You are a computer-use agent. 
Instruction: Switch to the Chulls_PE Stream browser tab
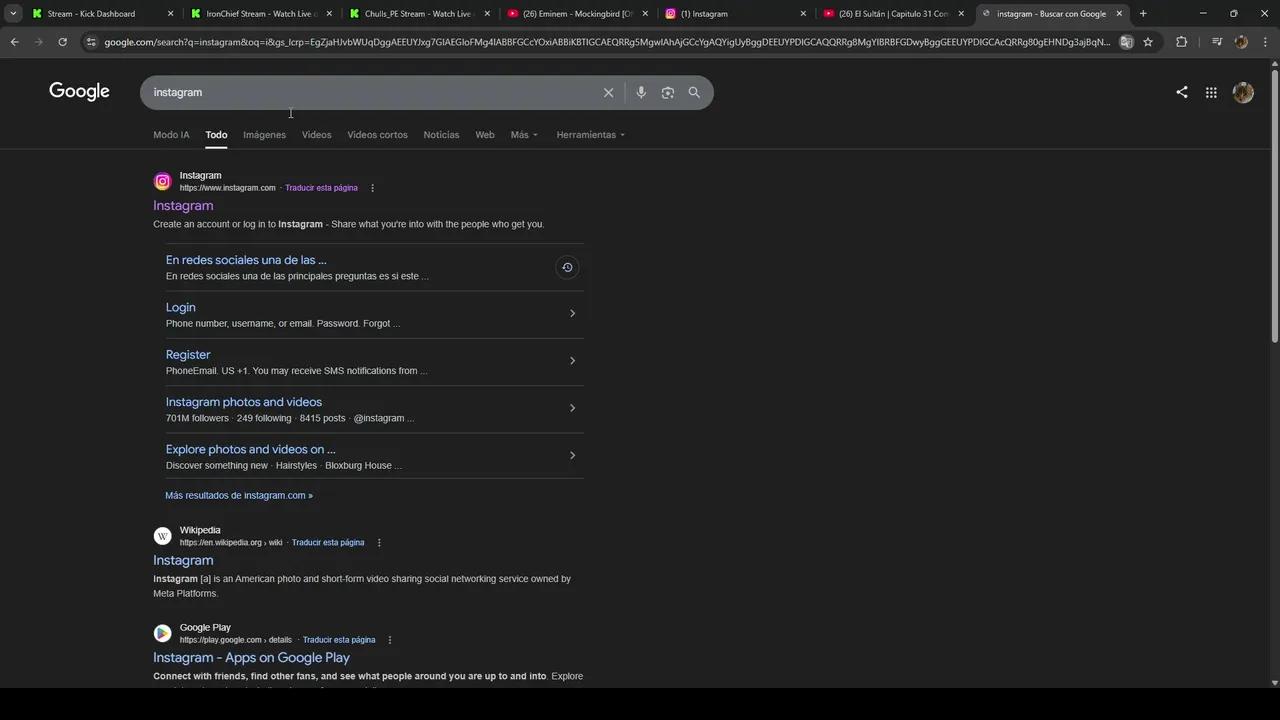pyautogui.click(x=418, y=14)
